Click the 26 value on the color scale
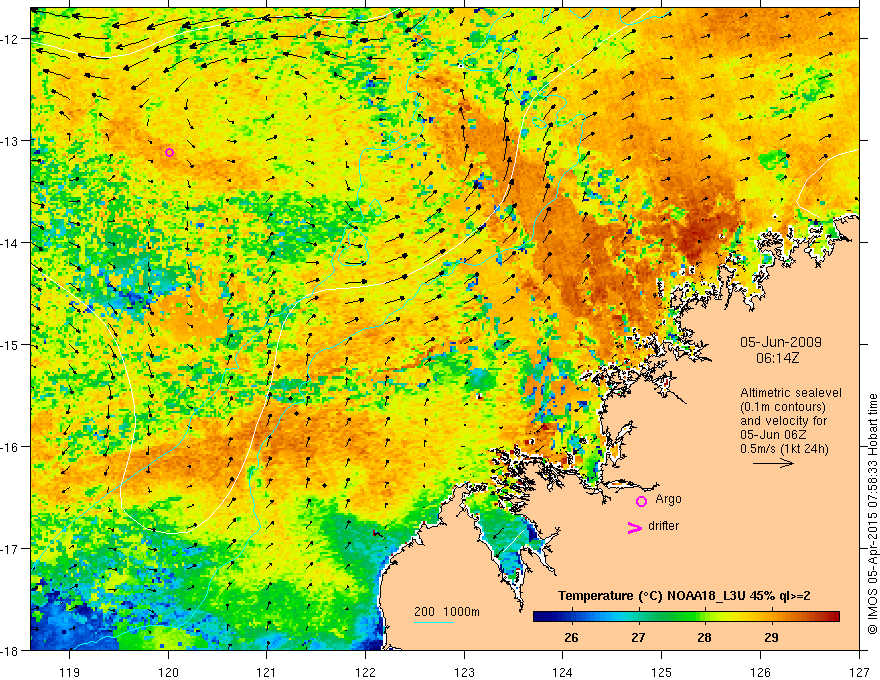Image resolution: width=880 pixels, height=680 pixels. 571,637
